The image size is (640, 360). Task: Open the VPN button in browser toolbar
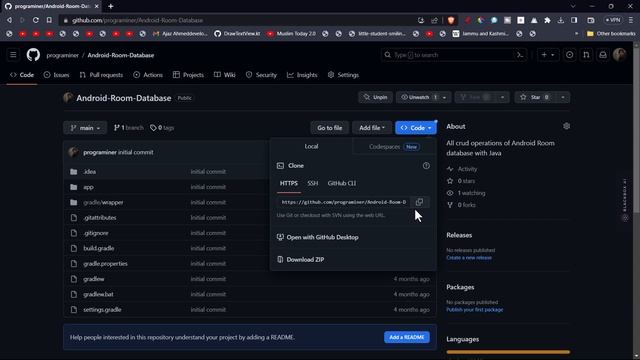pyautogui.click(x=613, y=20)
